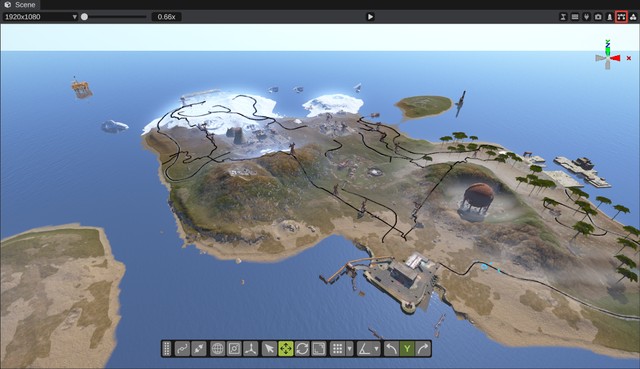
Task: Select the highlighted move tool
Action: tap(286, 349)
